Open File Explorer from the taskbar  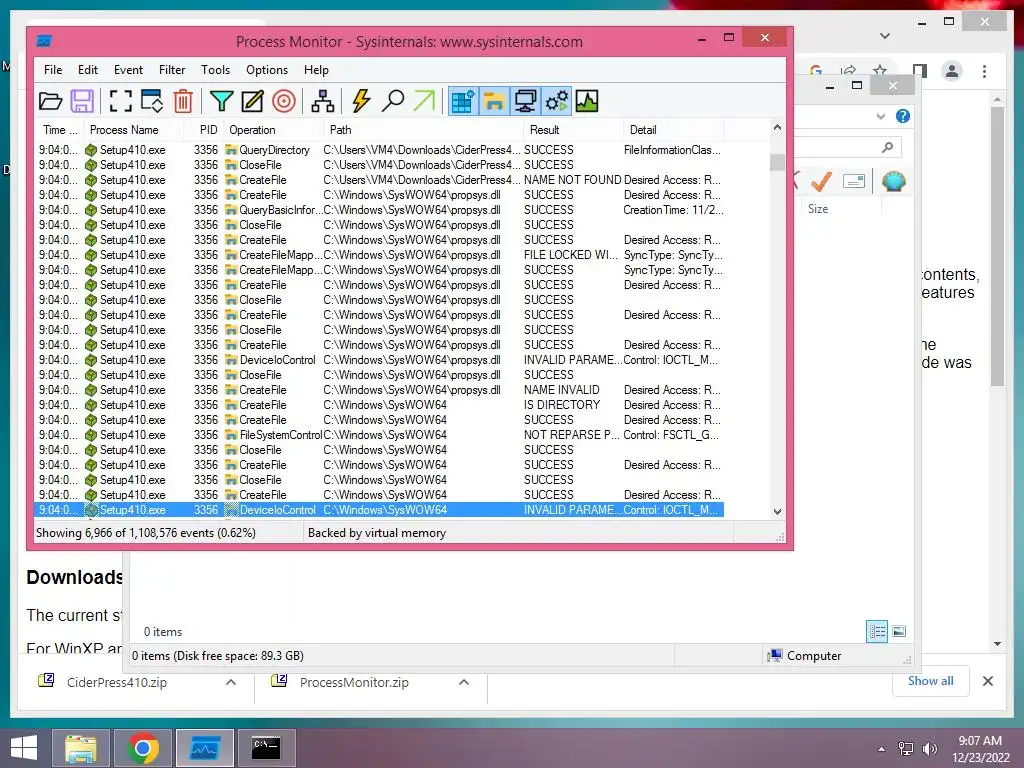pos(81,748)
